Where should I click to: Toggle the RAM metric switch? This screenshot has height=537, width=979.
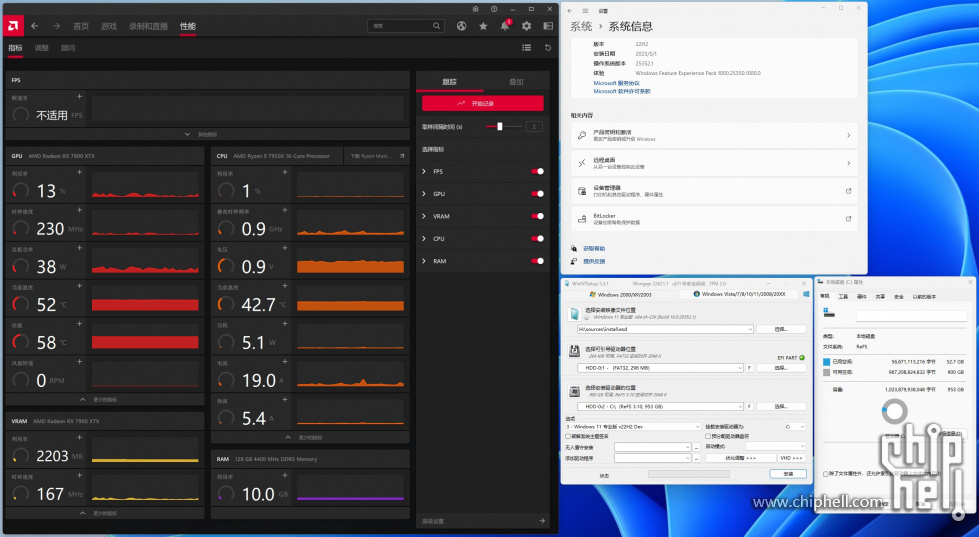coord(538,261)
